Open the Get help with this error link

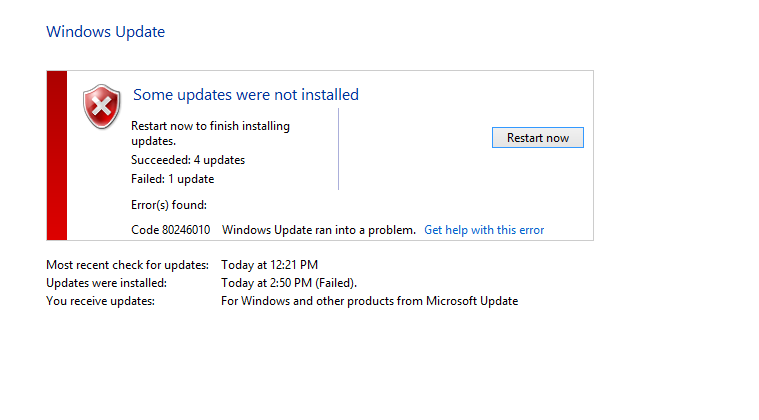click(x=484, y=230)
